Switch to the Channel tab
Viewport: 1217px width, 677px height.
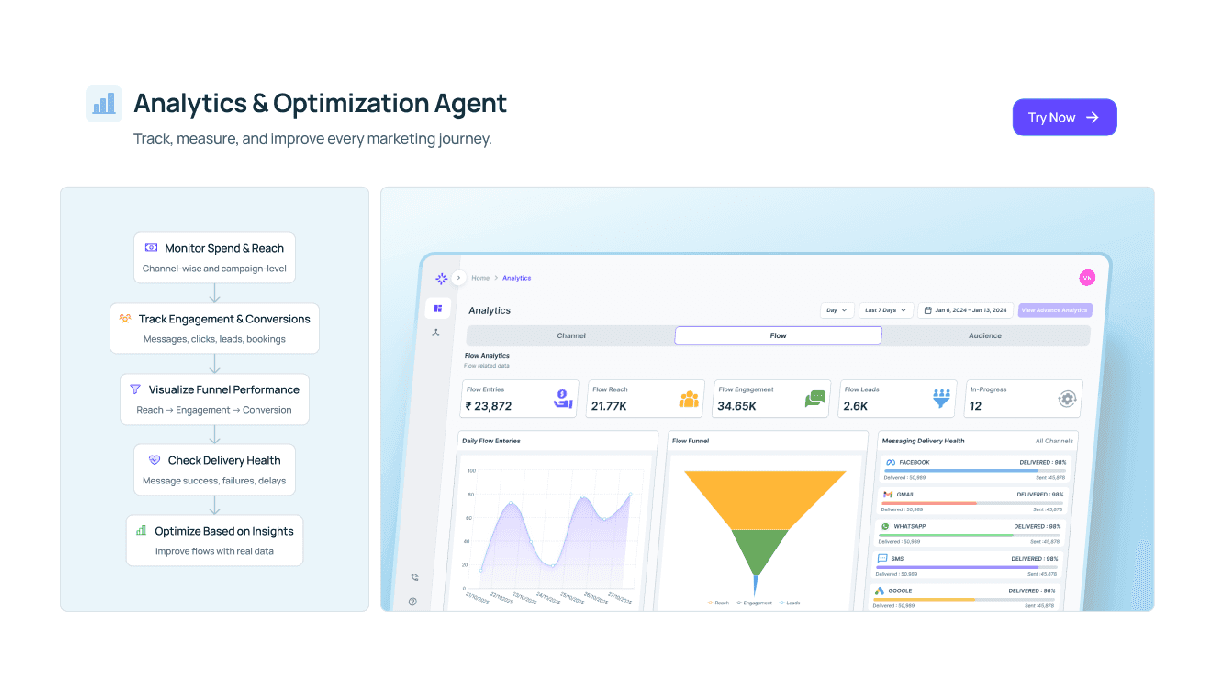tap(571, 336)
